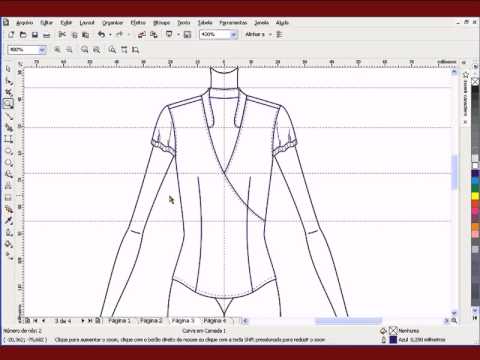480x360 pixels.
Task: Select the Zoom tool in toolbox
Action: tap(8, 104)
